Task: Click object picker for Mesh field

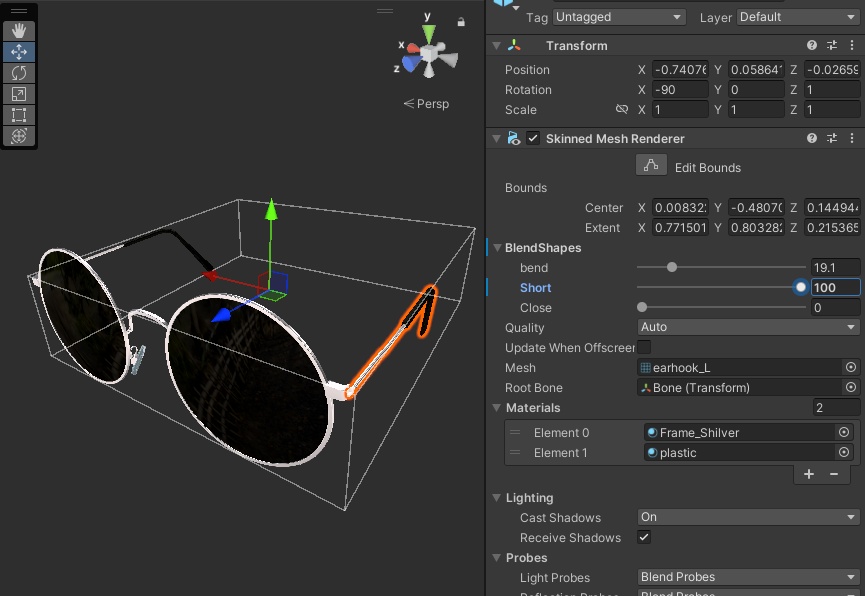Action: [x=850, y=368]
